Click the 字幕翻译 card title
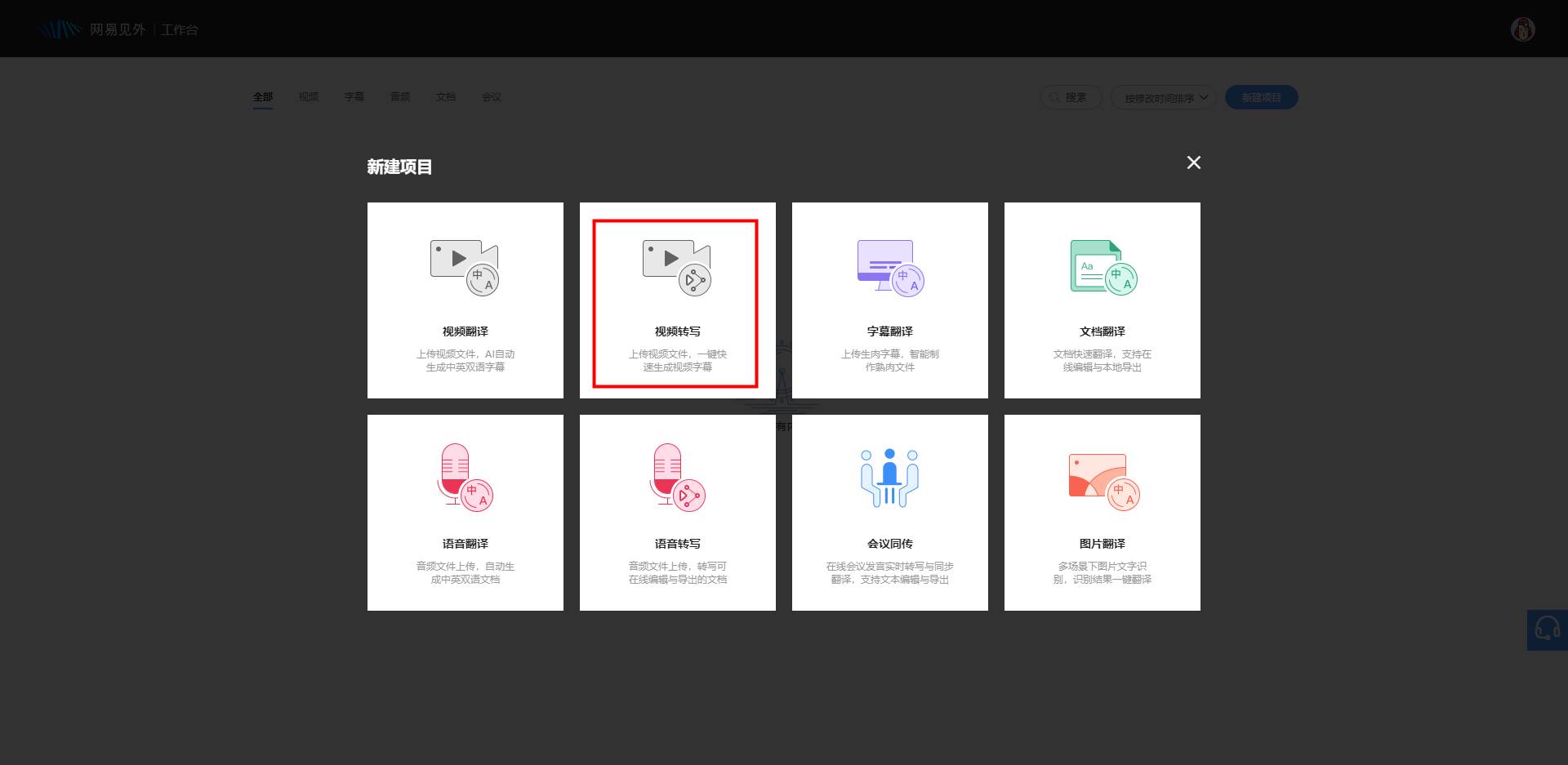The width and height of the screenshot is (1568, 765). 890,331
